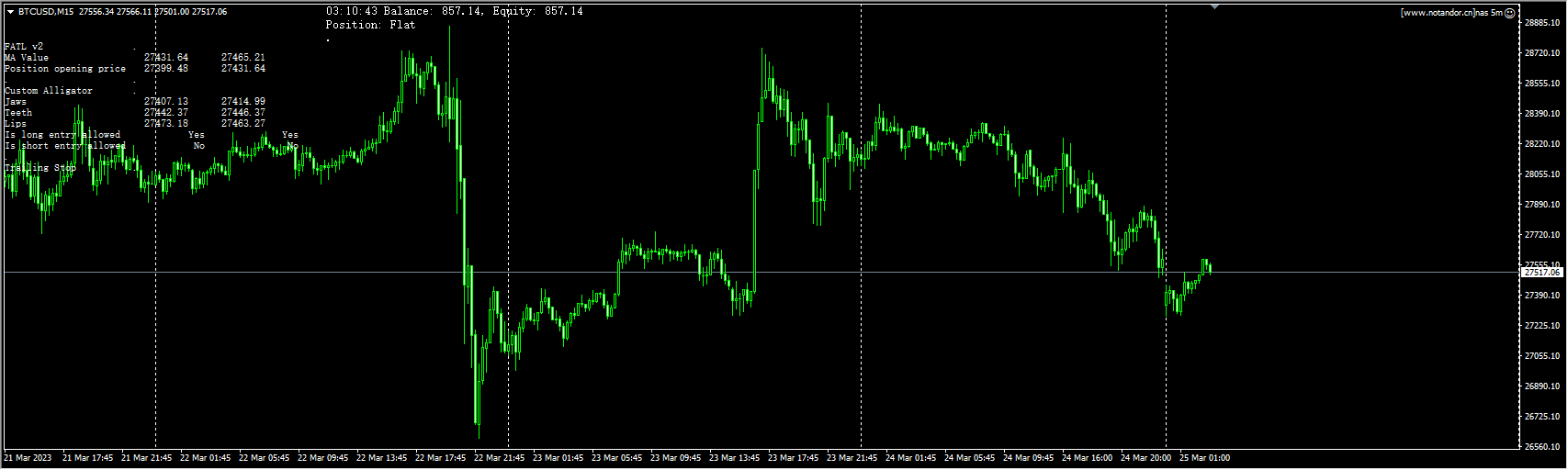The height and width of the screenshot is (470, 1568).
Task: Click the Lips value 27463.27
Action: (x=243, y=123)
